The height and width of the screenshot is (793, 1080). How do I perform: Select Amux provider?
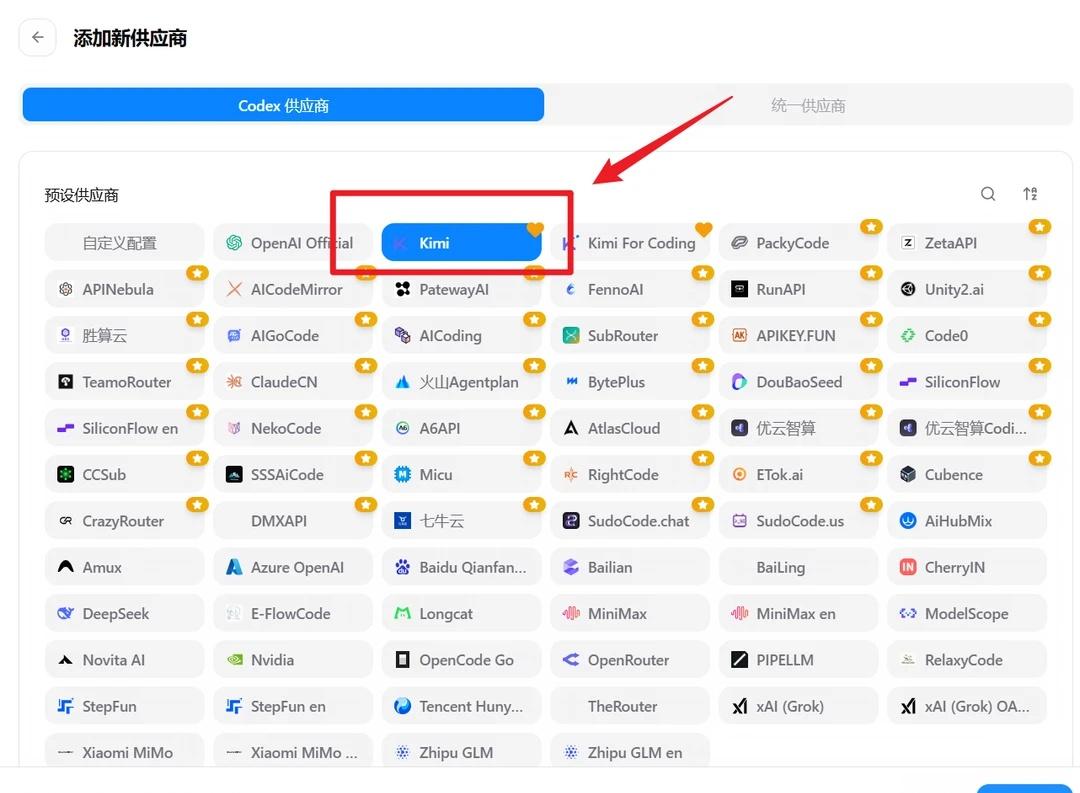[x=125, y=567]
